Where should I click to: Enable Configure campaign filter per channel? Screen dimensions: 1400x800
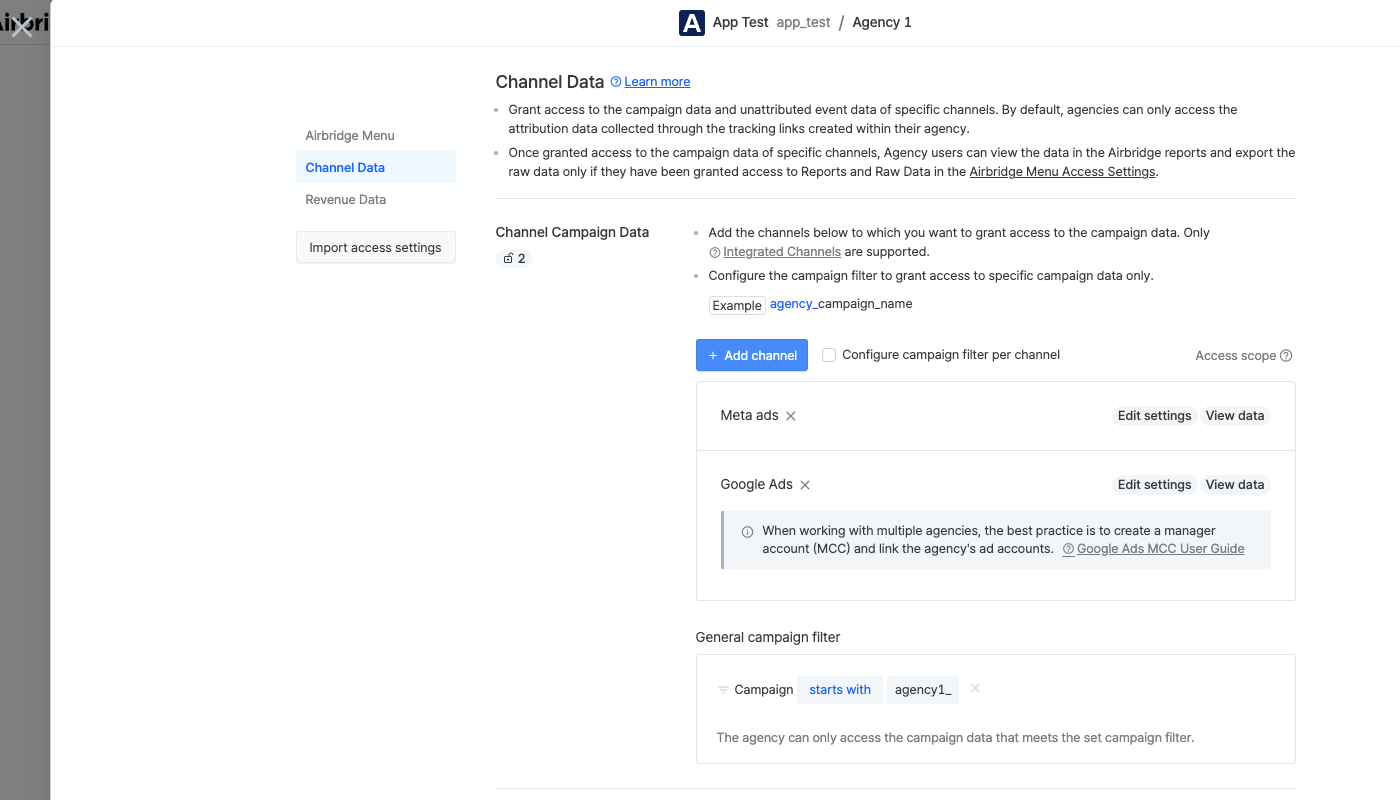point(829,355)
